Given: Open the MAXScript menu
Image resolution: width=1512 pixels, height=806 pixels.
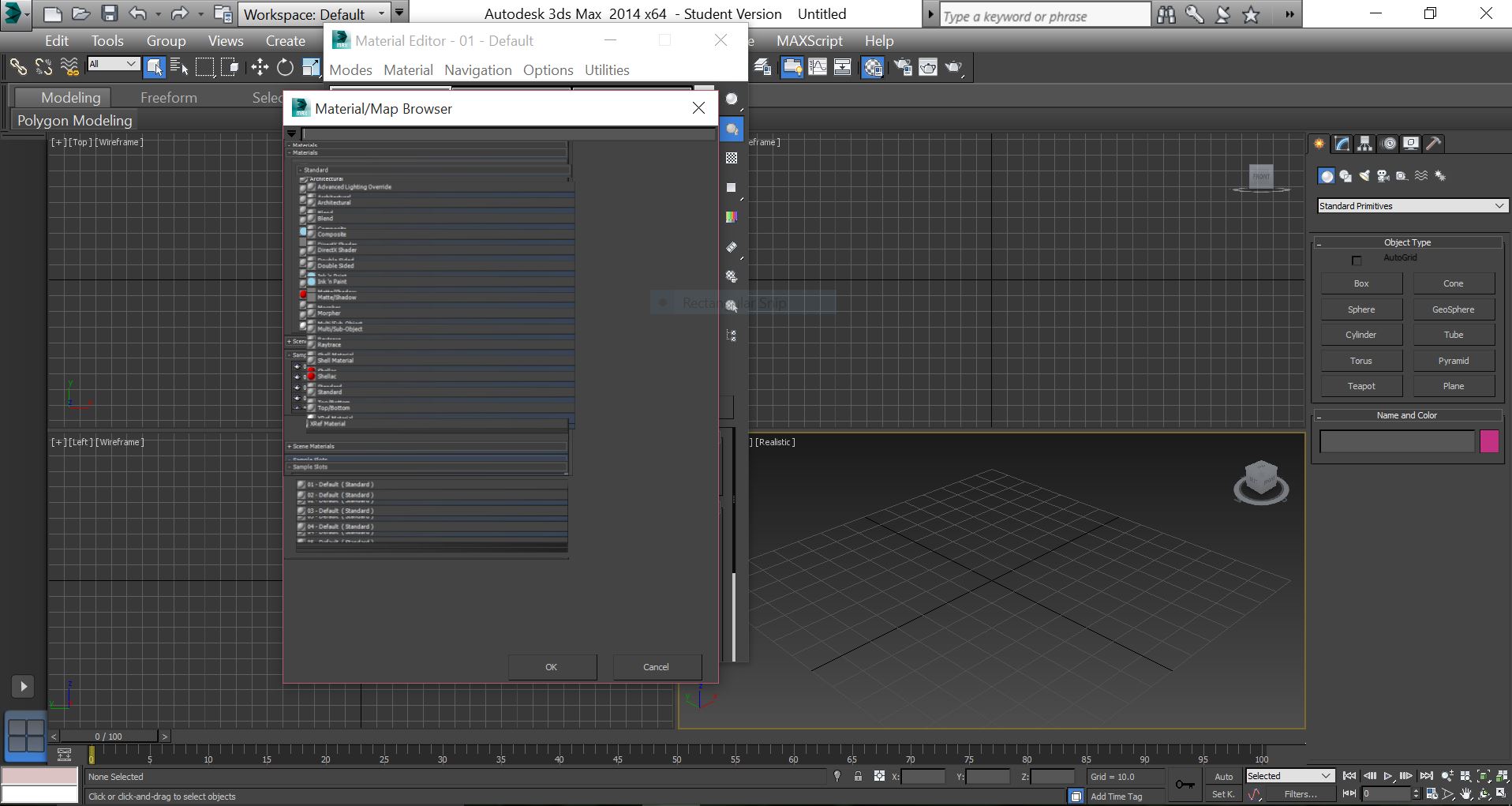Looking at the screenshot, I should coord(810,41).
